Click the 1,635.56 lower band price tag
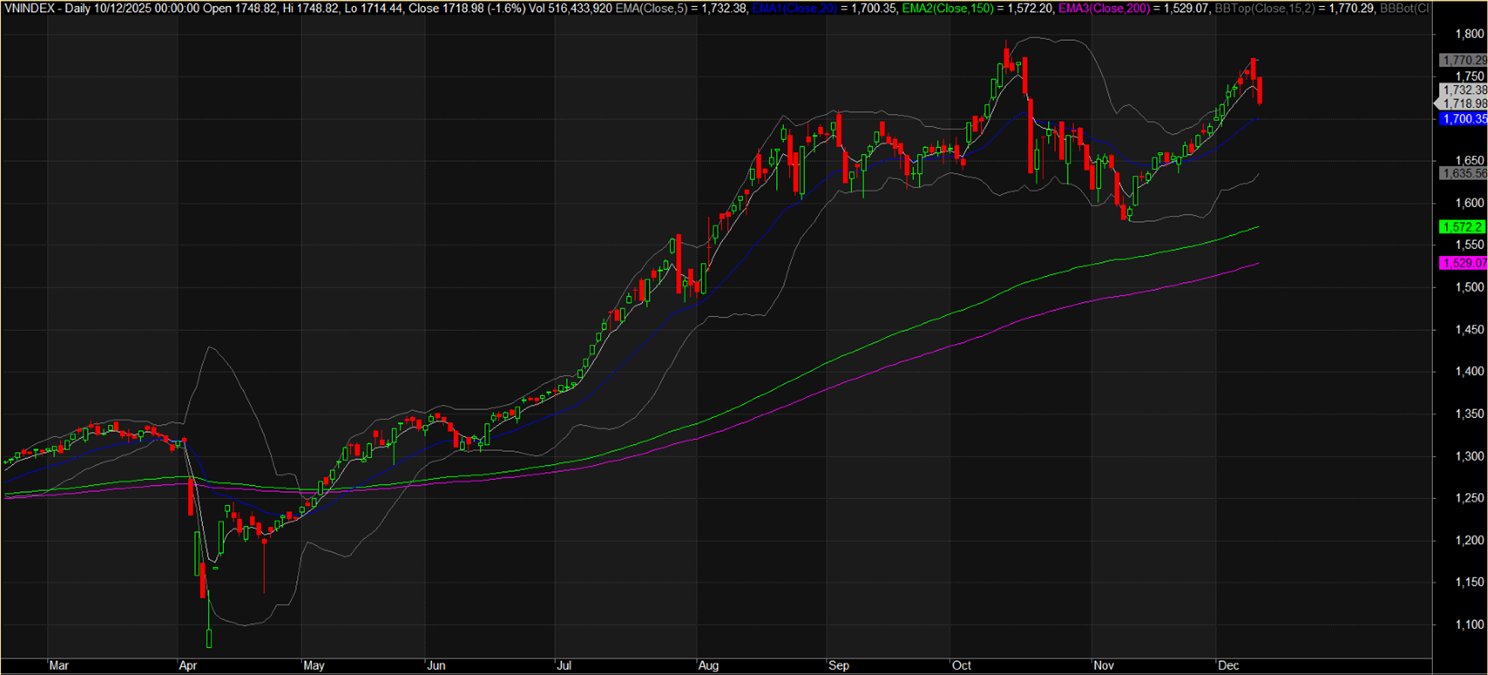1488x675 pixels. coord(1462,173)
